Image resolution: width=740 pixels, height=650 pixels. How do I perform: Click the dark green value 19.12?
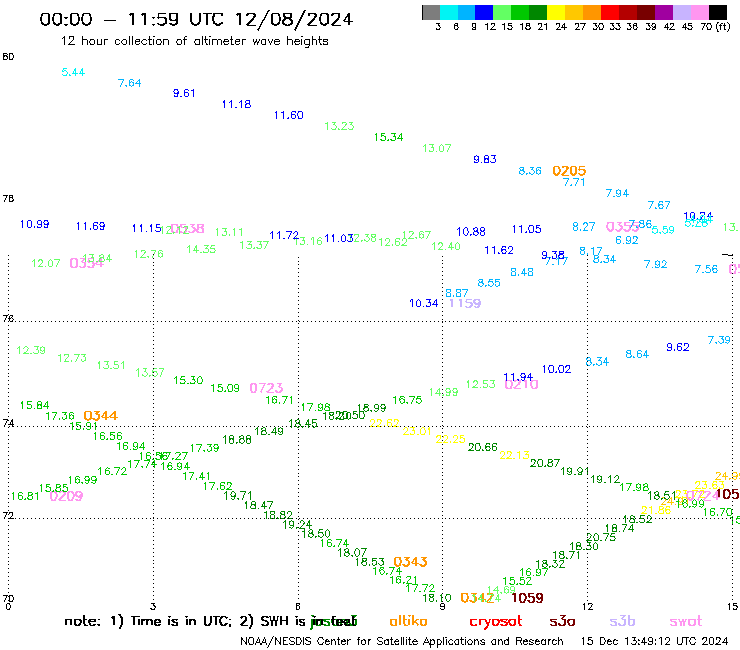tap(605, 479)
